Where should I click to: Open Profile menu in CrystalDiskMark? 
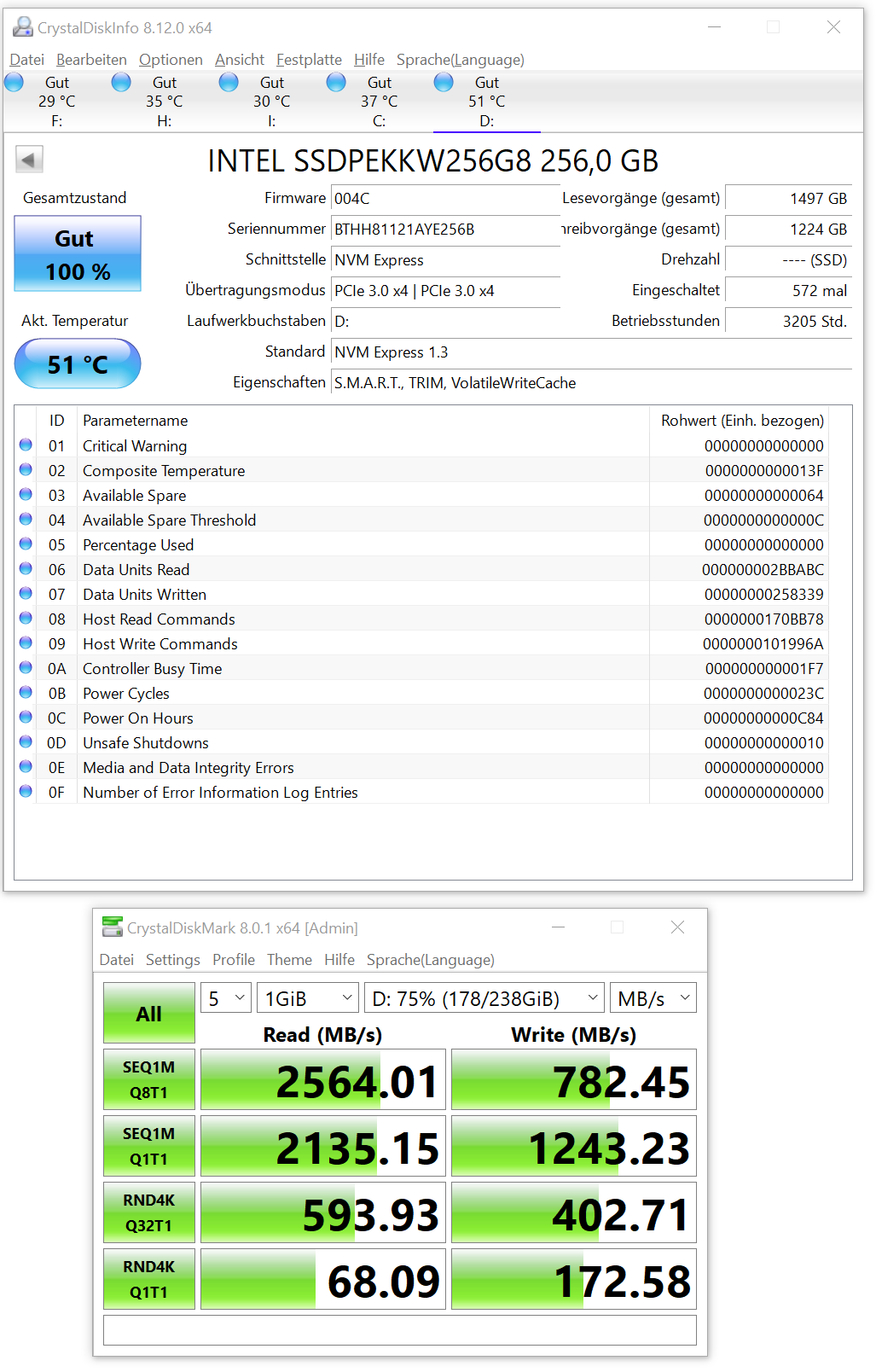pos(234,960)
